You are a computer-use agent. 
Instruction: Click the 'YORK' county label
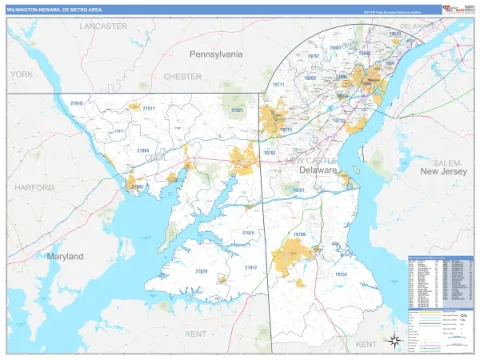click(22, 74)
